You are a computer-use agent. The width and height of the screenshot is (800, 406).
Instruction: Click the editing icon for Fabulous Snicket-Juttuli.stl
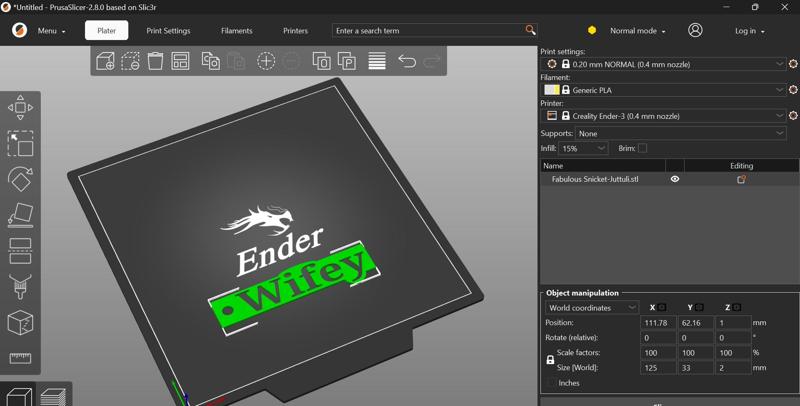point(741,179)
